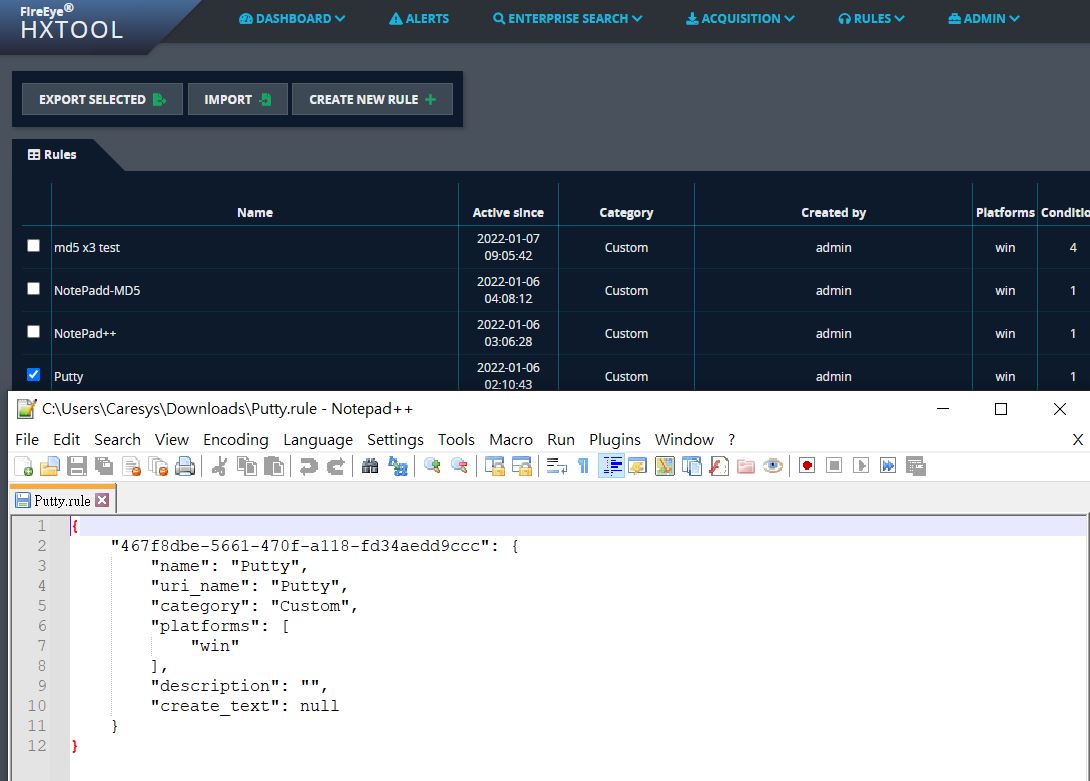This screenshot has height=781, width=1090.
Task: Select the Paste icon in Notepad++ toolbar
Action: [274, 465]
